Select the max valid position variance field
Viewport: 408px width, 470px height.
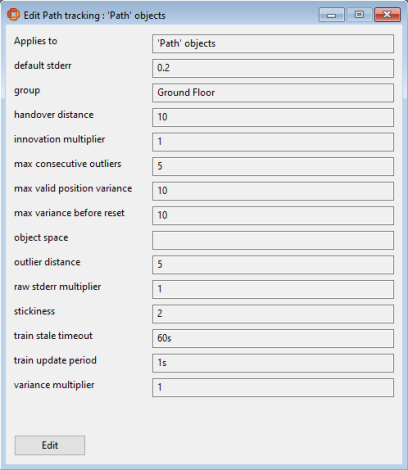point(273,191)
